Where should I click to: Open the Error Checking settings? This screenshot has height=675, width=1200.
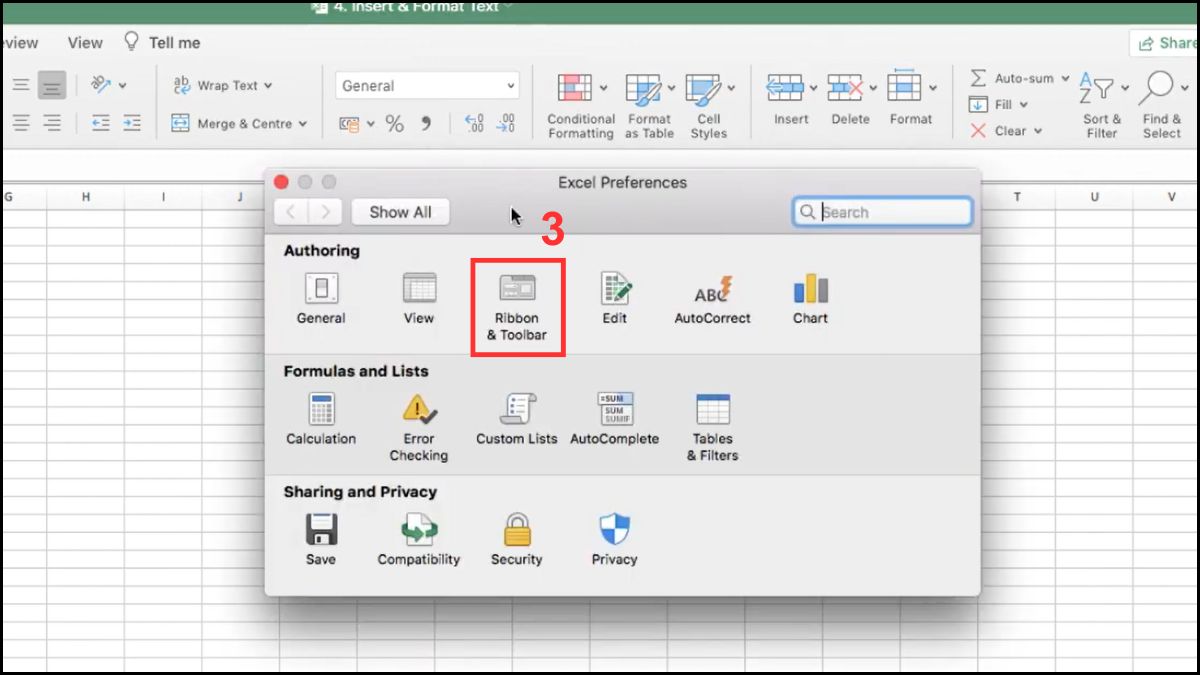click(x=418, y=417)
